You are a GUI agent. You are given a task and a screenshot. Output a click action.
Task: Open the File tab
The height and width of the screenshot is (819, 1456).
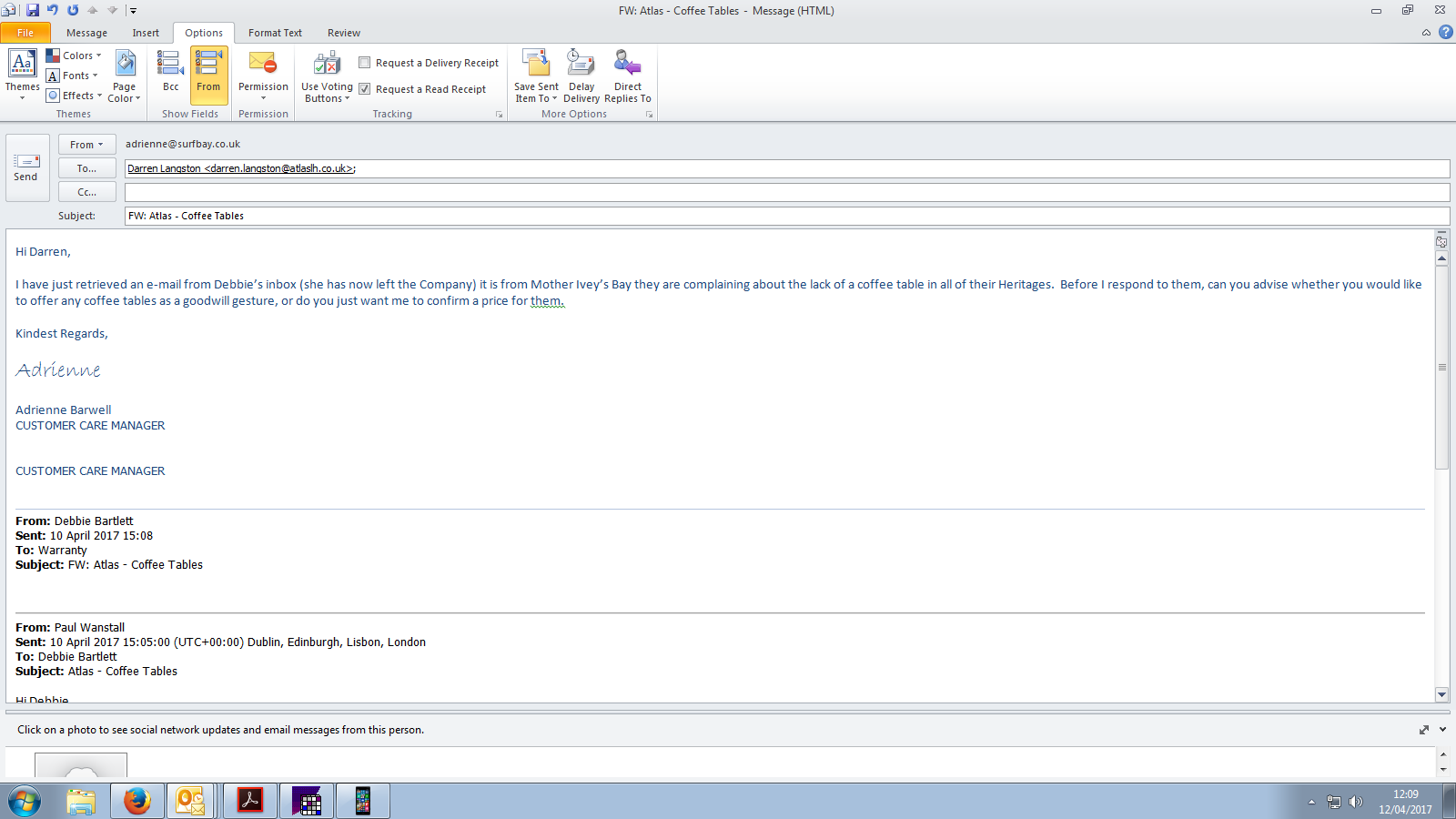pos(25,33)
